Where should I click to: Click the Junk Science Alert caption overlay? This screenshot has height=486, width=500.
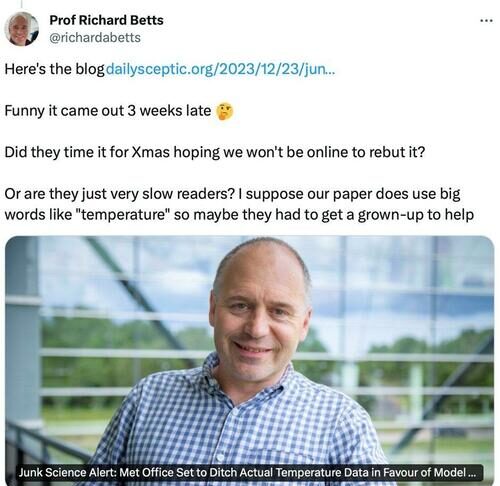pyautogui.click(x=250, y=473)
